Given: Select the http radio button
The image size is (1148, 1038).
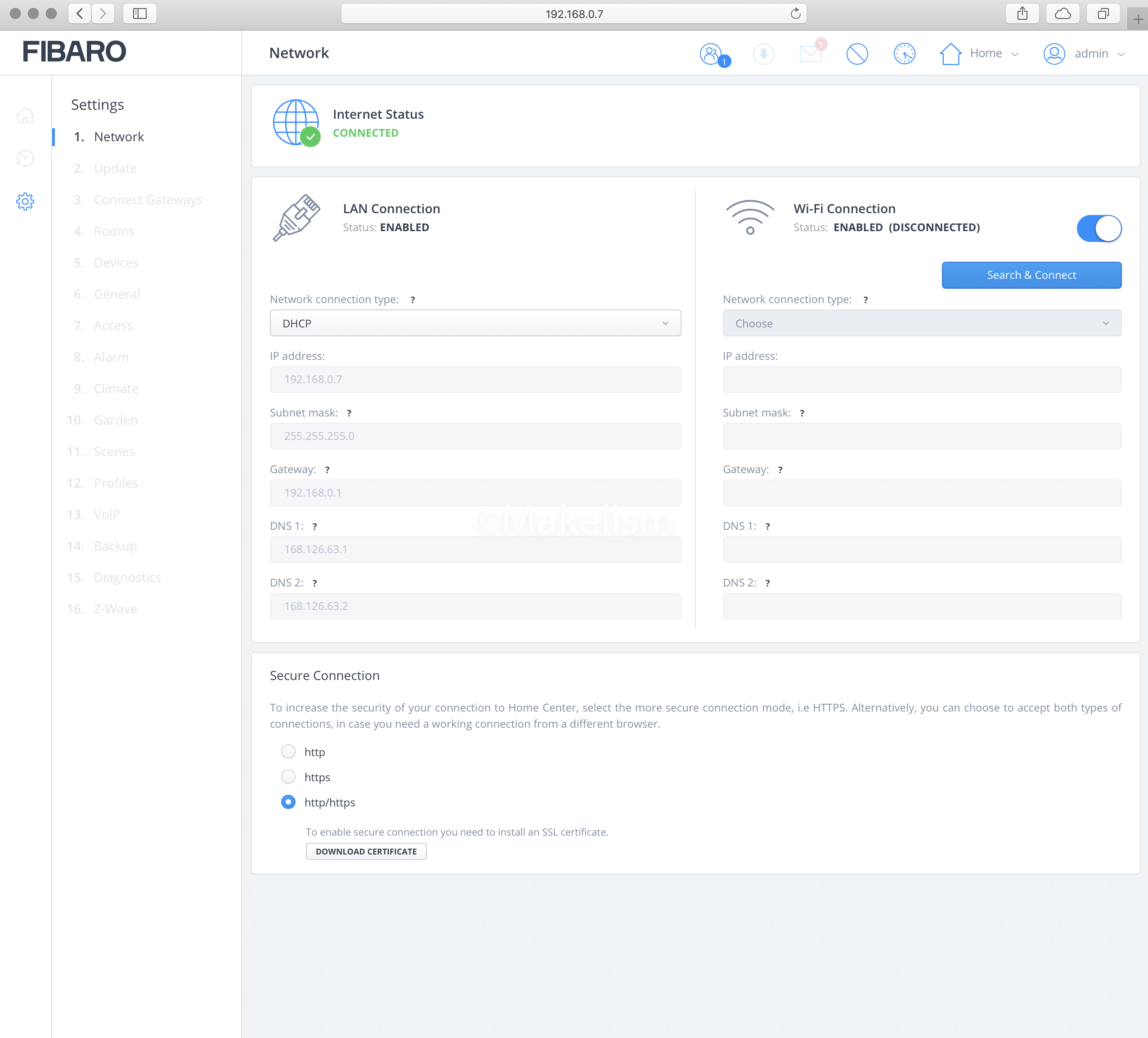Looking at the screenshot, I should 288,752.
